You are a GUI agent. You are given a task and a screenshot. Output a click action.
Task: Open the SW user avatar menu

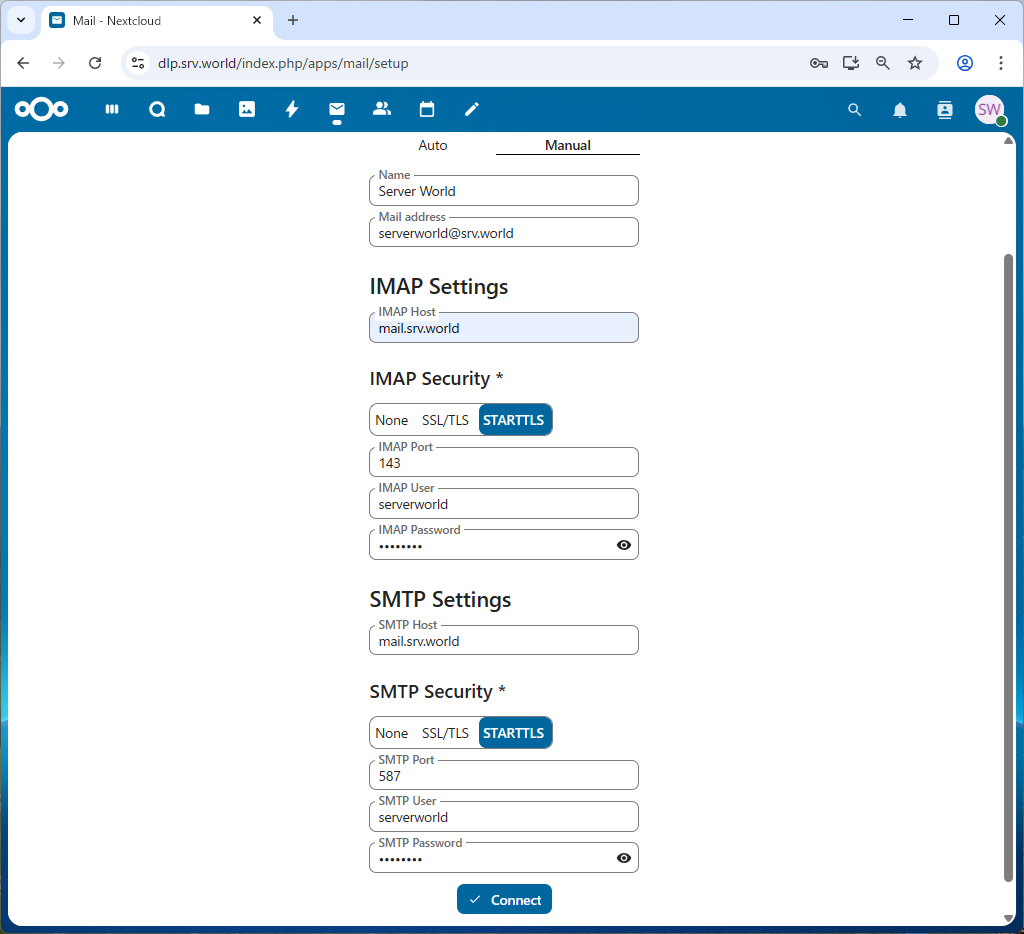tap(989, 110)
